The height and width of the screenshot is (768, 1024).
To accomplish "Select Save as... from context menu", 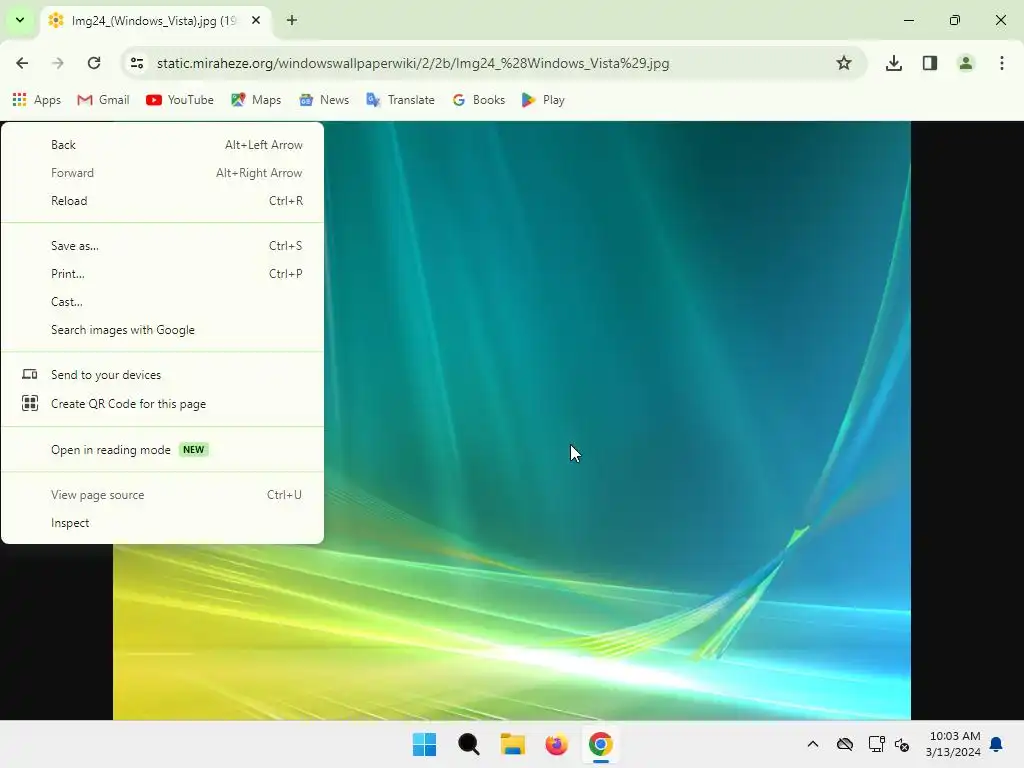I will [x=163, y=246].
